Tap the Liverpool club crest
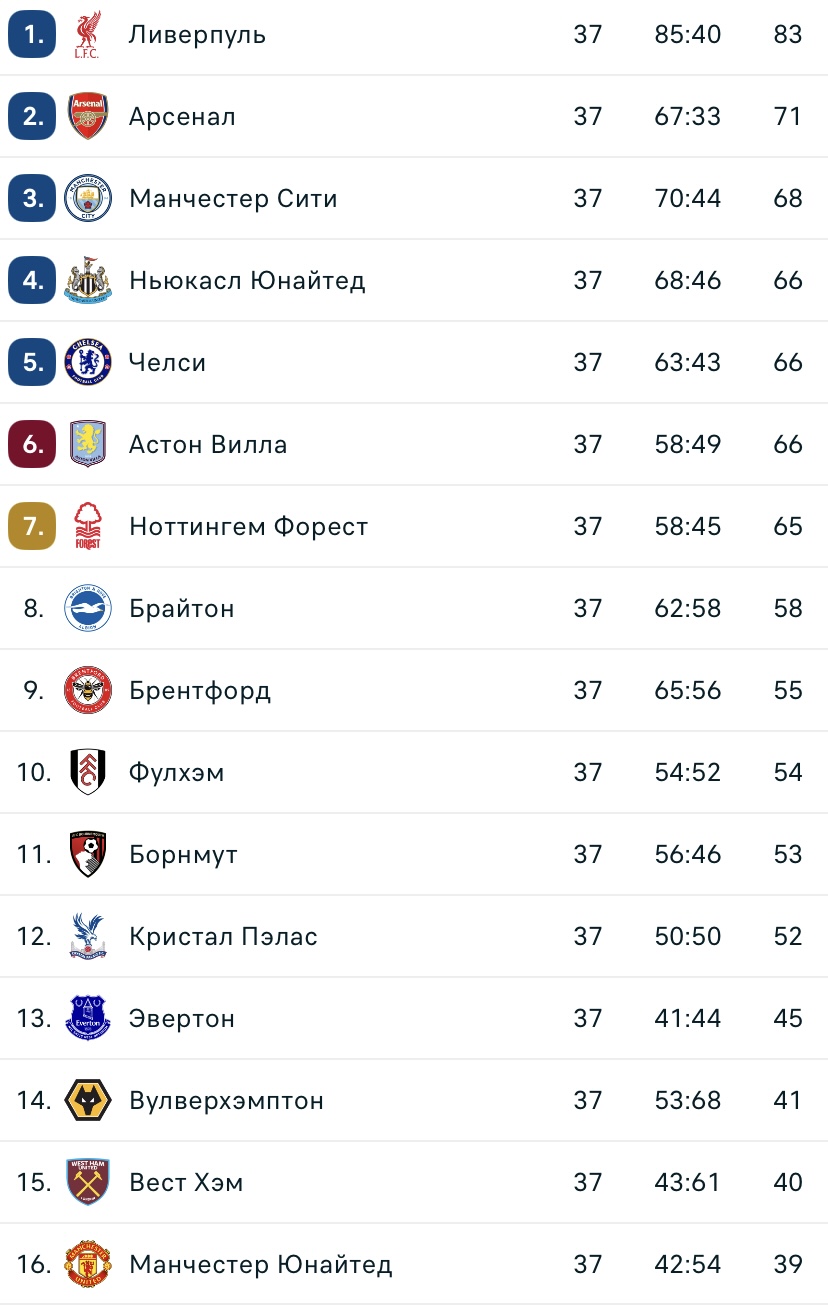The width and height of the screenshot is (828, 1305). 88,35
